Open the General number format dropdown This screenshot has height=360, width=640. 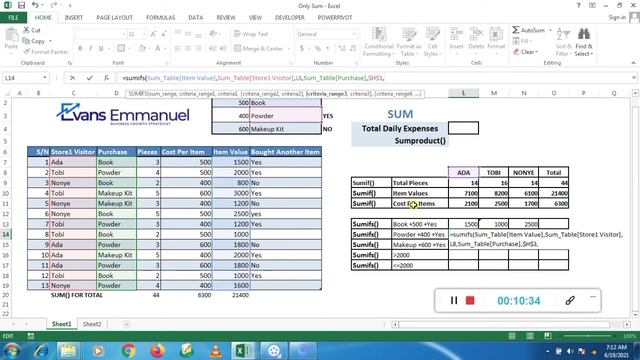353,34
